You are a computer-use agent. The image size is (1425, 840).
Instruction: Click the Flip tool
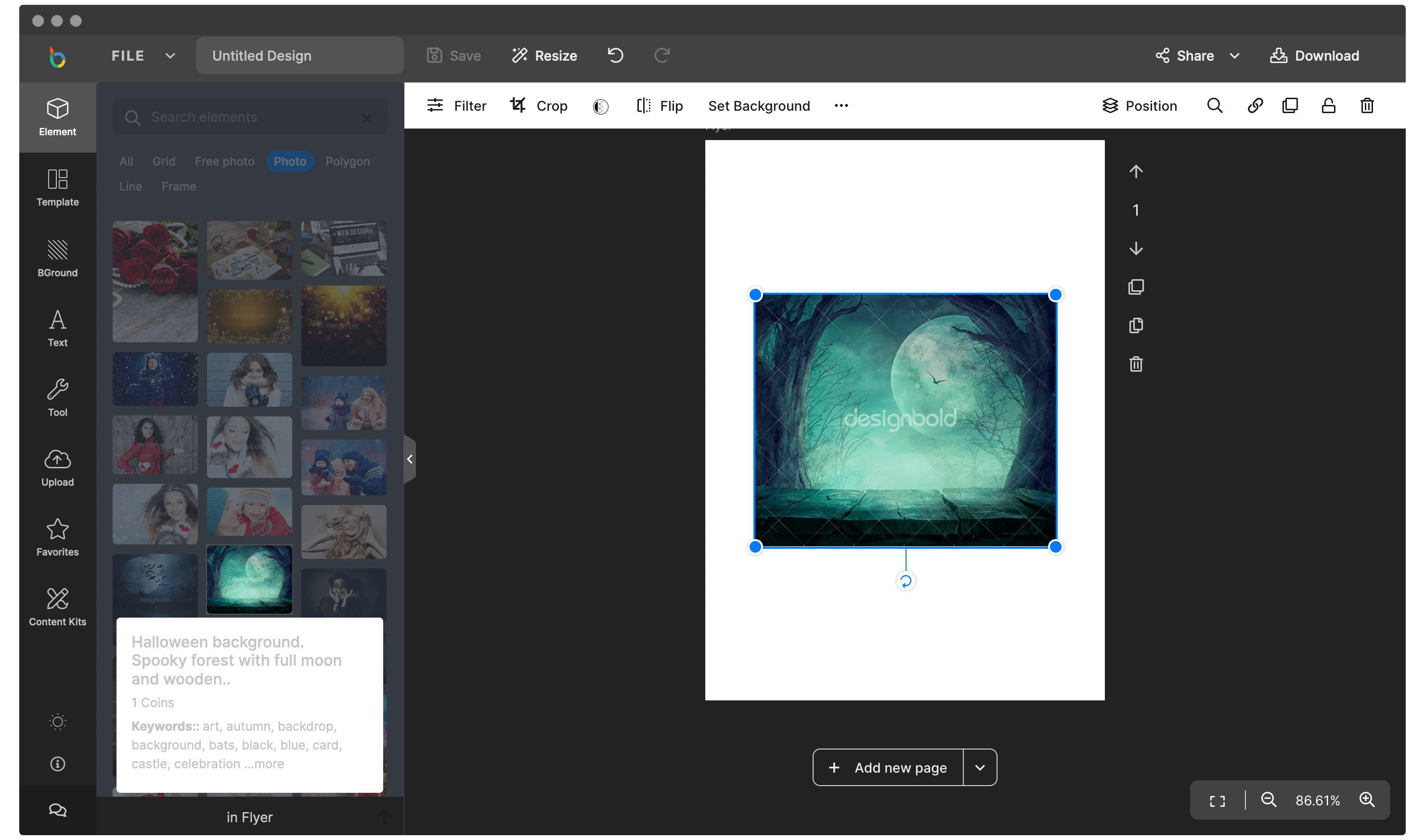659,106
